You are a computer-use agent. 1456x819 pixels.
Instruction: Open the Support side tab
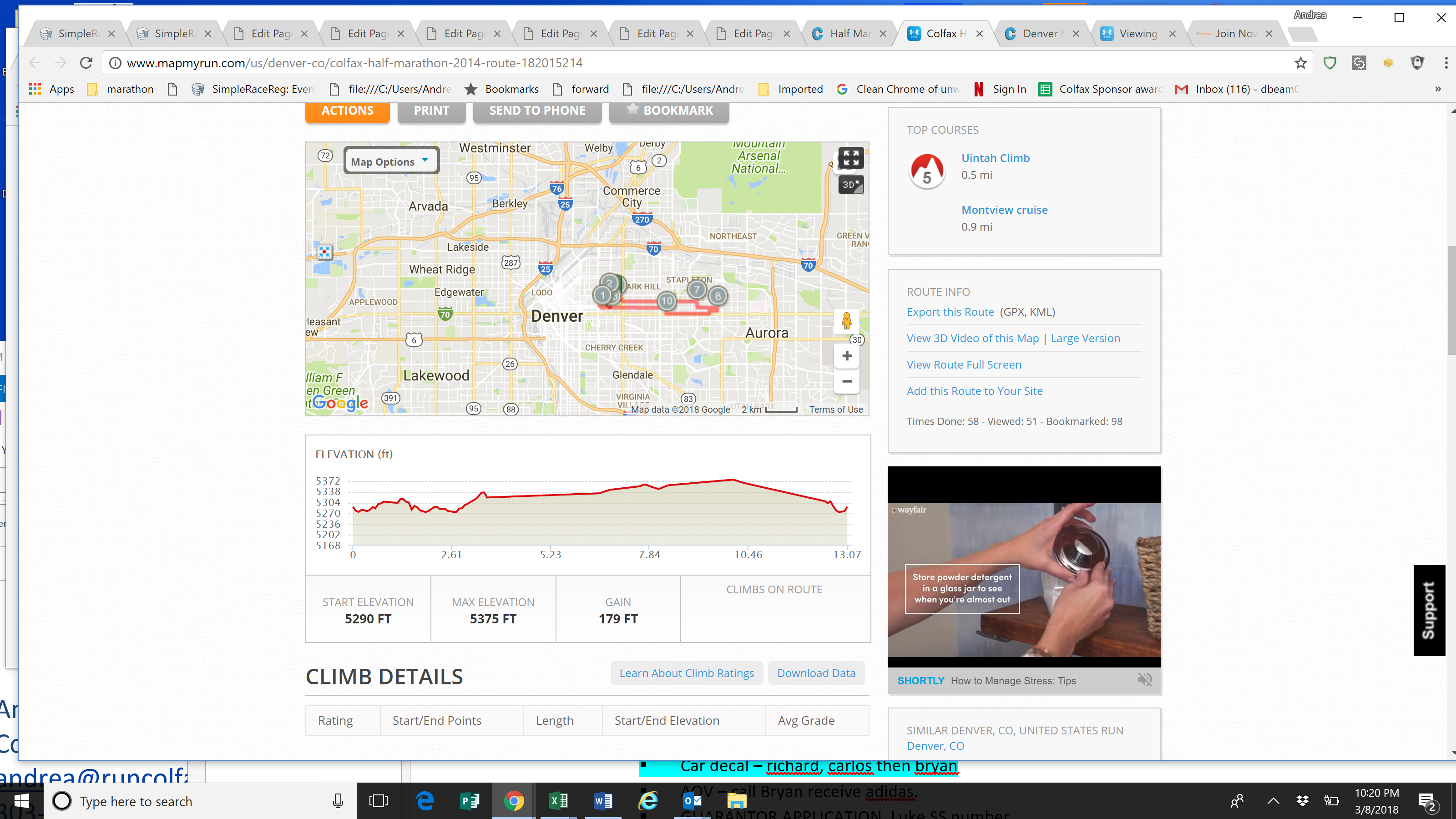point(1429,611)
